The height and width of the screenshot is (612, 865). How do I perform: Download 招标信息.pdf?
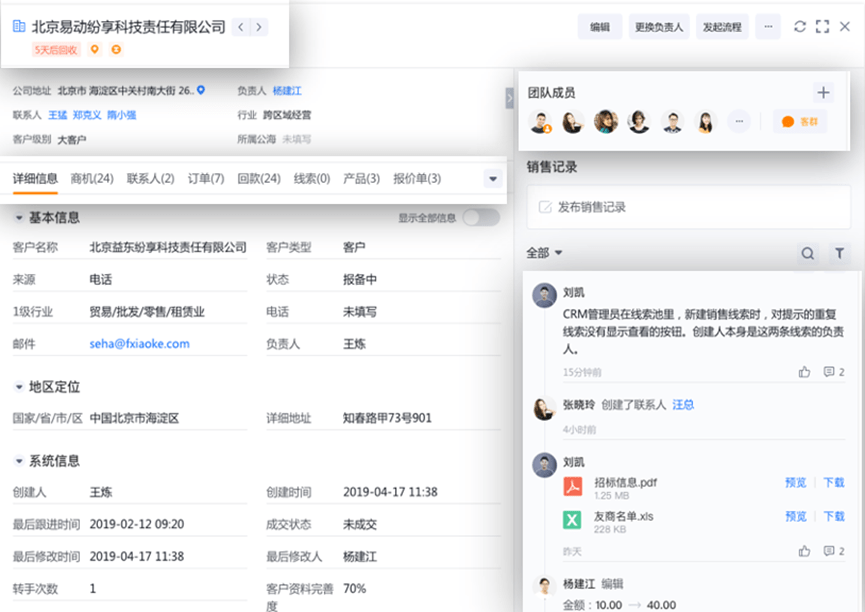point(834,483)
